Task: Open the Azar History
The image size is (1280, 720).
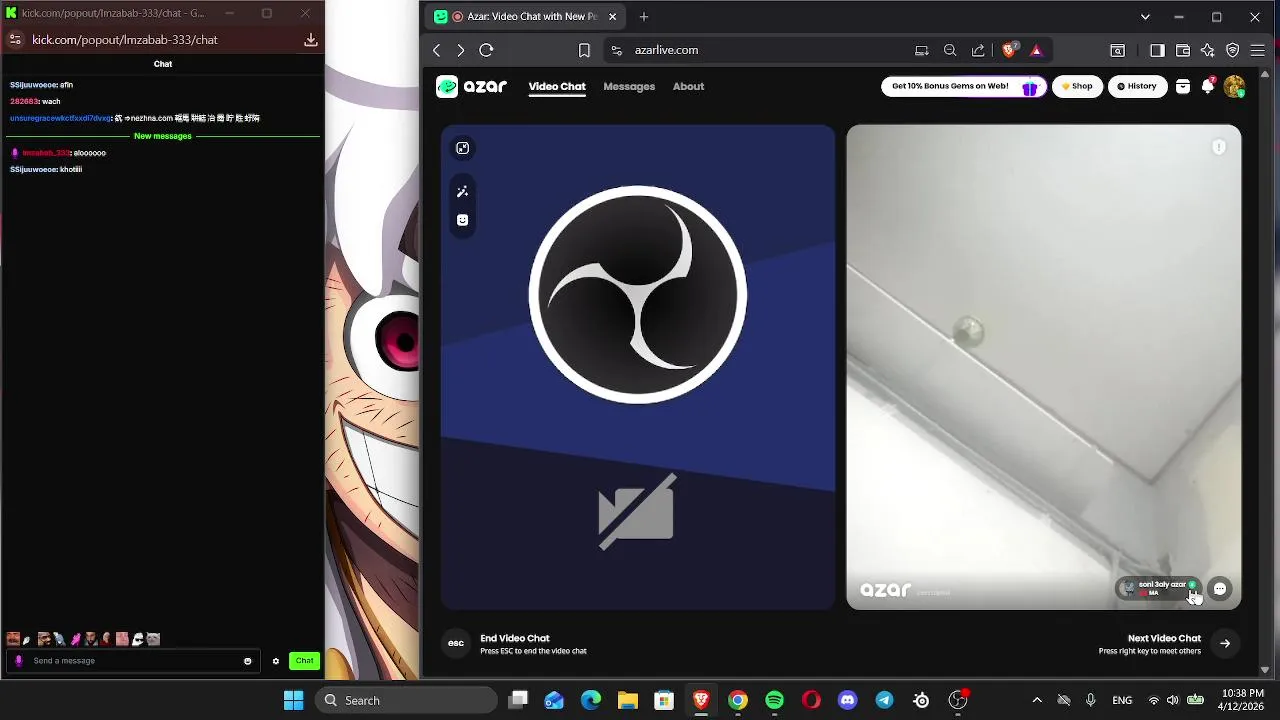Action: coord(1137,86)
